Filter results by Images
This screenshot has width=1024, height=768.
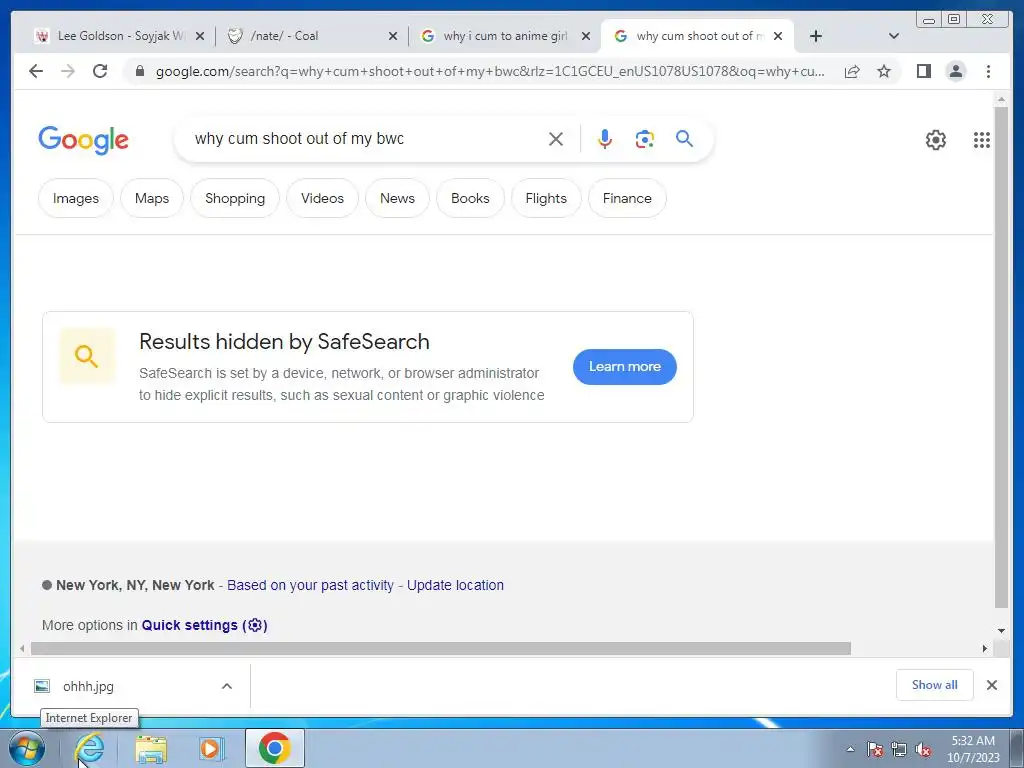click(76, 198)
